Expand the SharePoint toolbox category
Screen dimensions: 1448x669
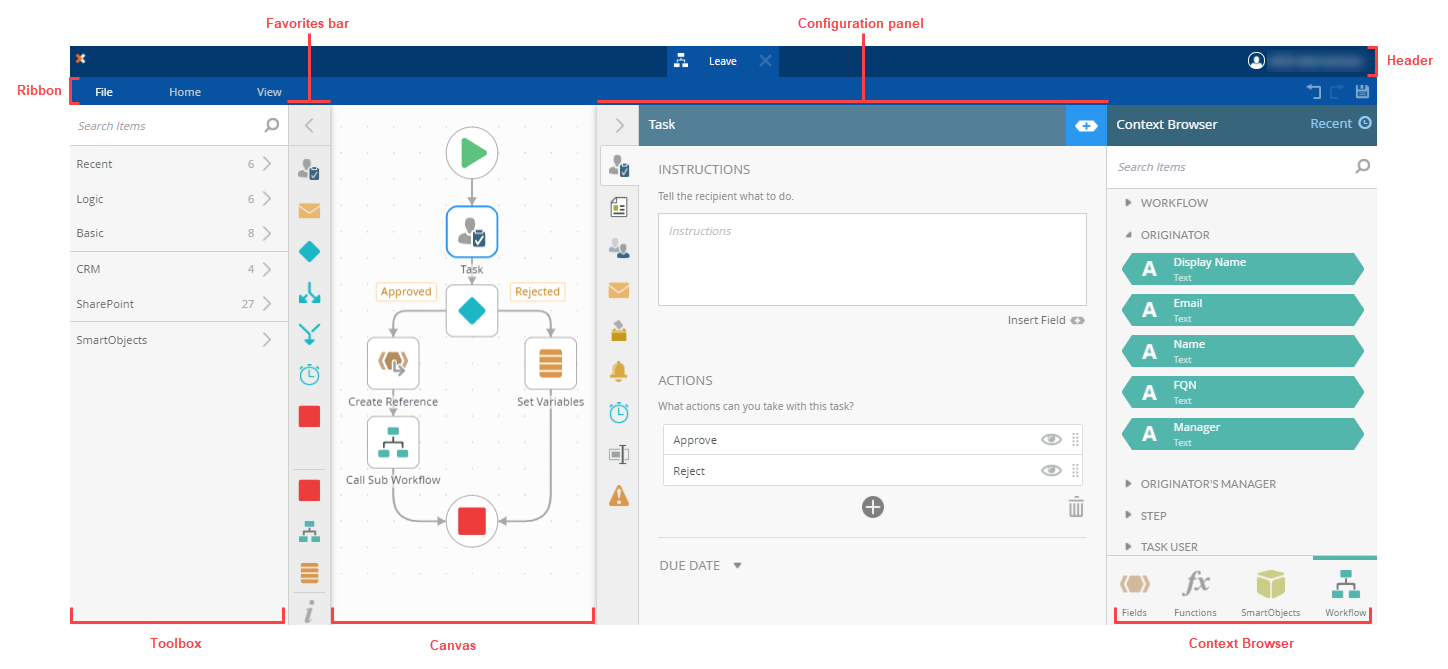(x=267, y=304)
